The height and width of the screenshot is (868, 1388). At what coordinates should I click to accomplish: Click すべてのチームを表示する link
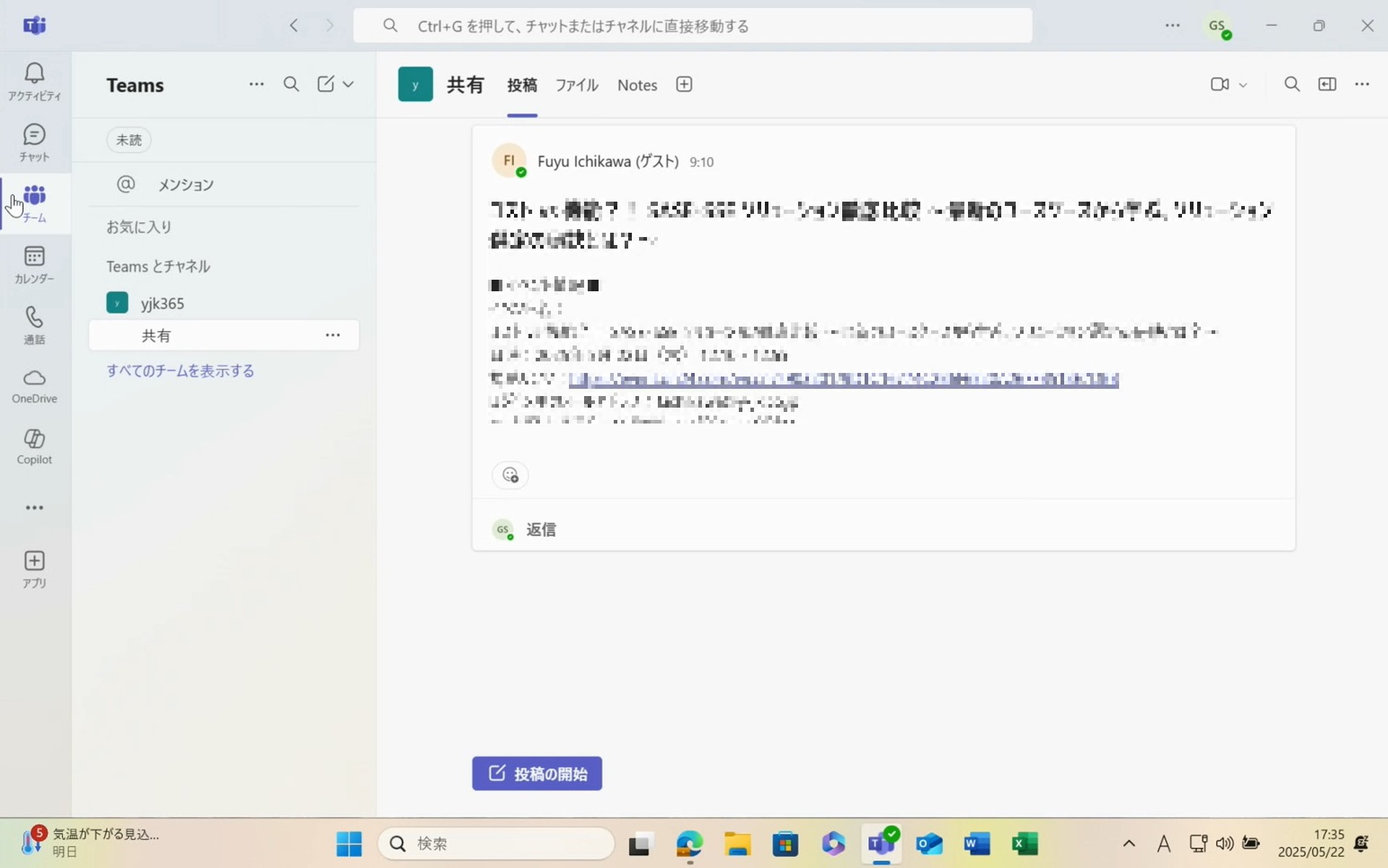(x=180, y=370)
